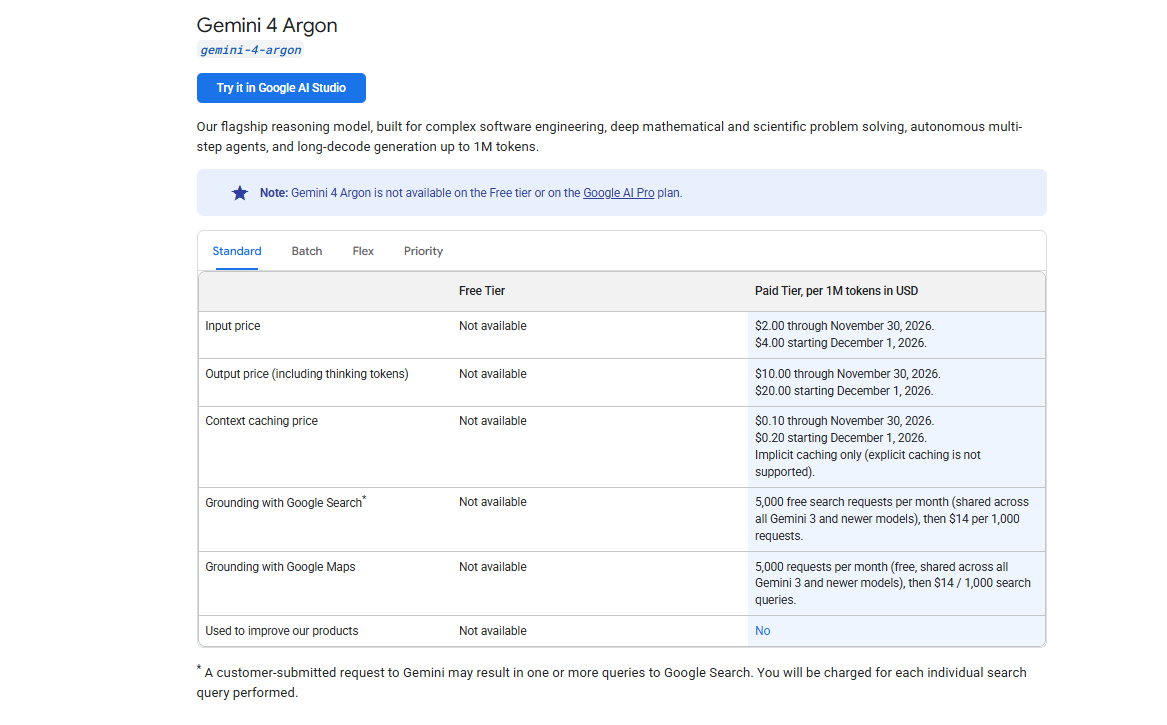
Task: Click the asterisk superscript after Google Search
Action: [x=364, y=498]
